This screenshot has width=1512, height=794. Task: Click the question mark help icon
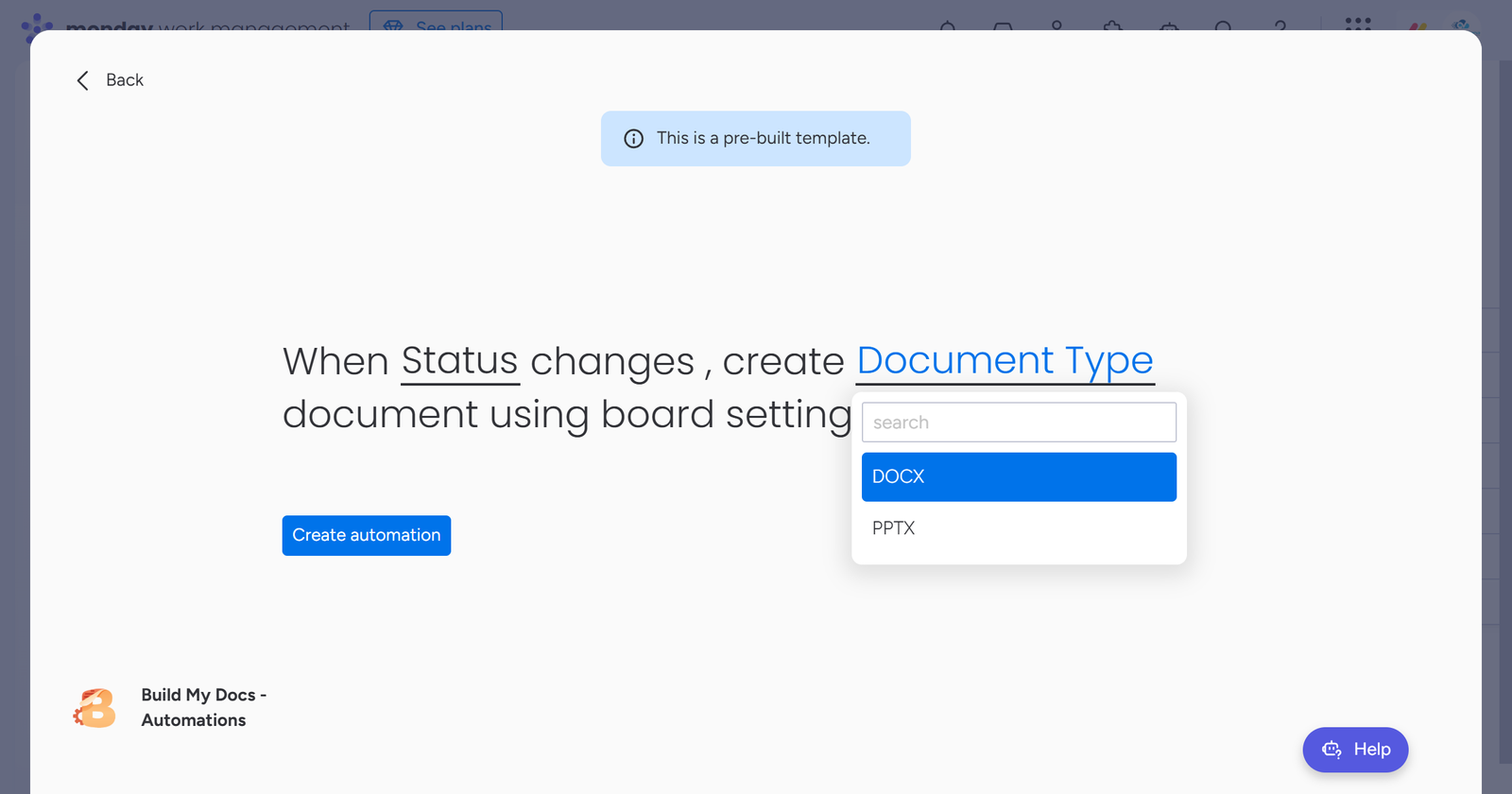(1280, 25)
